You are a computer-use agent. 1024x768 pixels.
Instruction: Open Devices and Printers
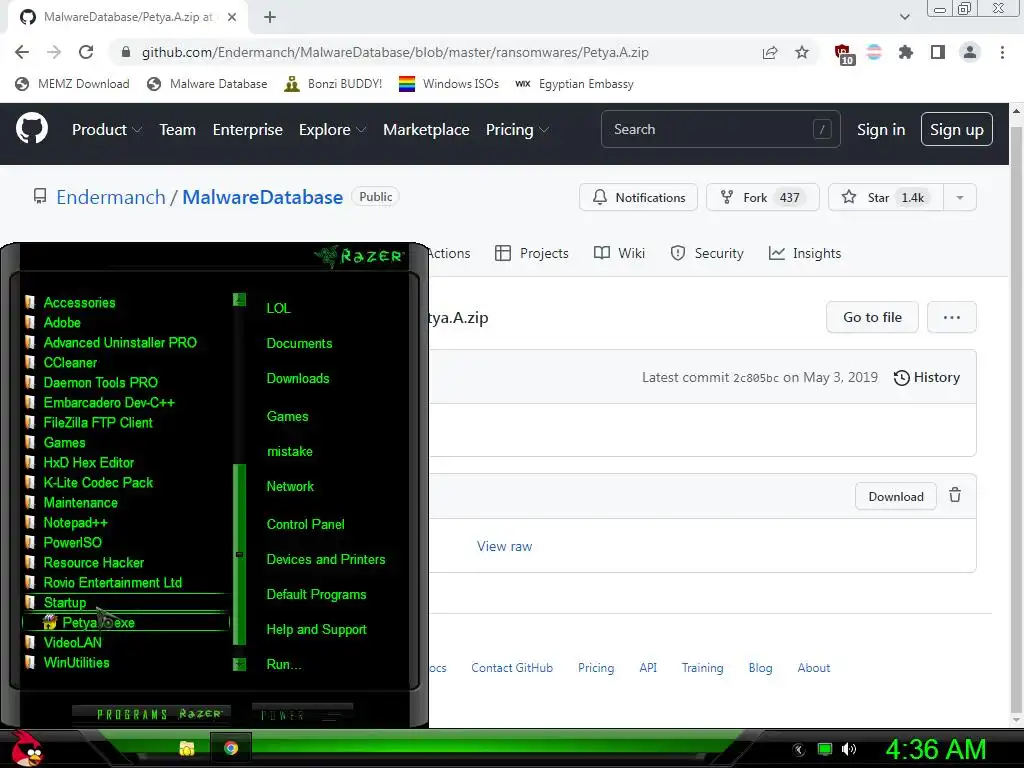[x=325, y=559]
